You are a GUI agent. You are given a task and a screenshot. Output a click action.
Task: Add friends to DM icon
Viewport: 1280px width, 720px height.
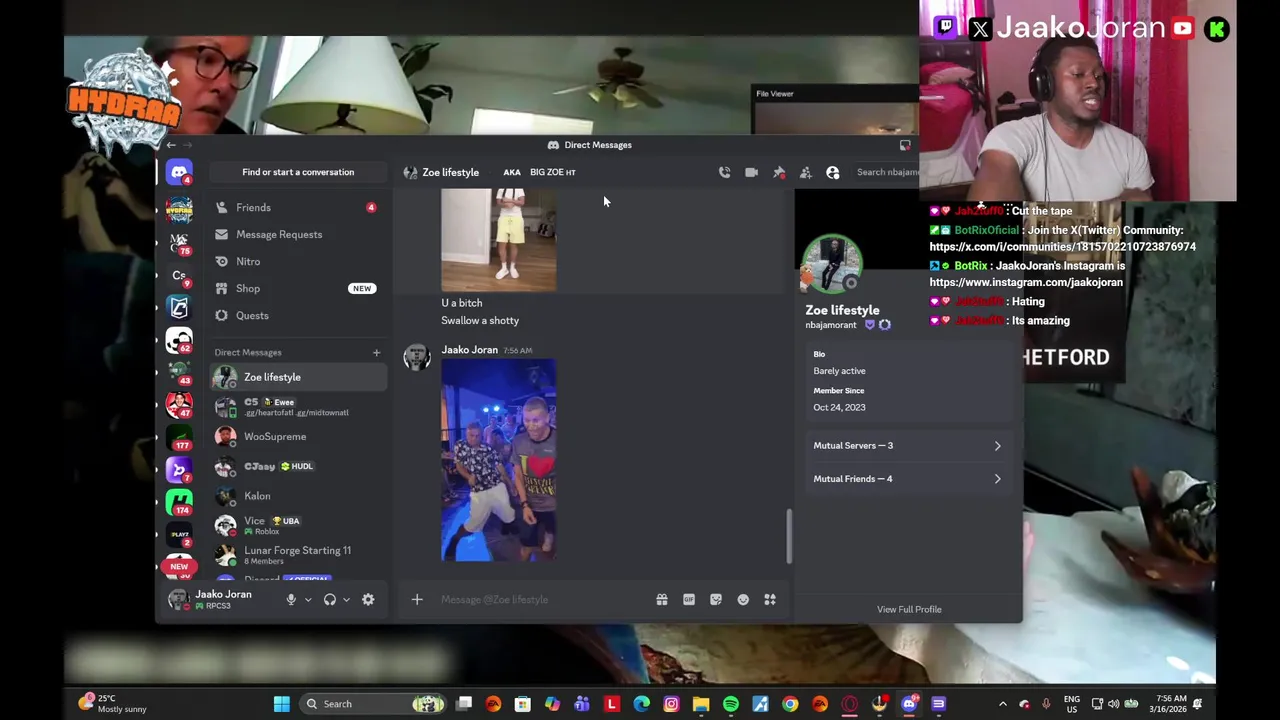coord(806,172)
